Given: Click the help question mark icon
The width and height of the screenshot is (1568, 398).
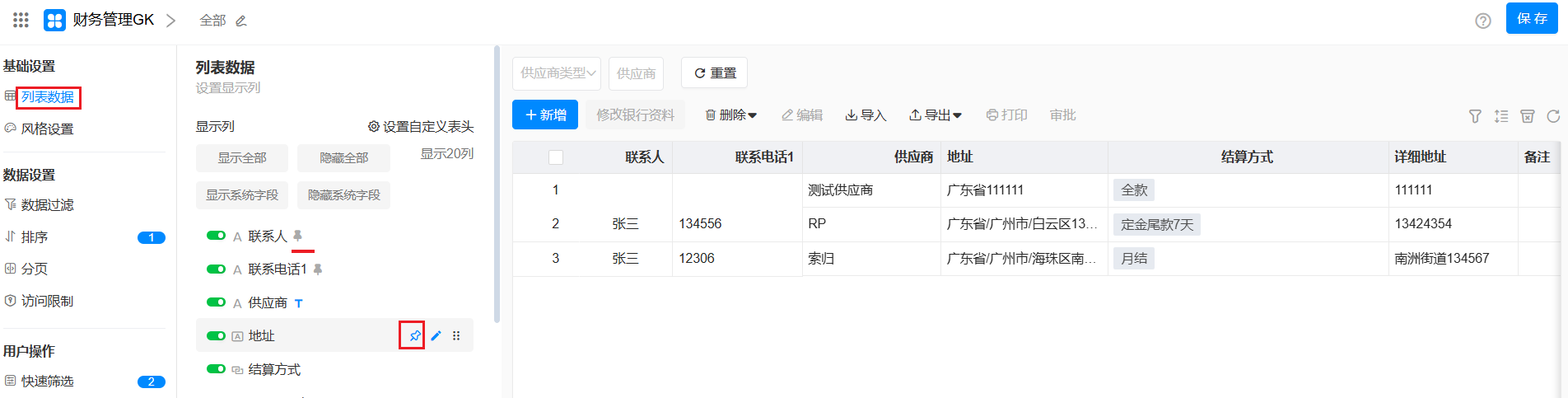Looking at the screenshot, I should click(1482, 21).
